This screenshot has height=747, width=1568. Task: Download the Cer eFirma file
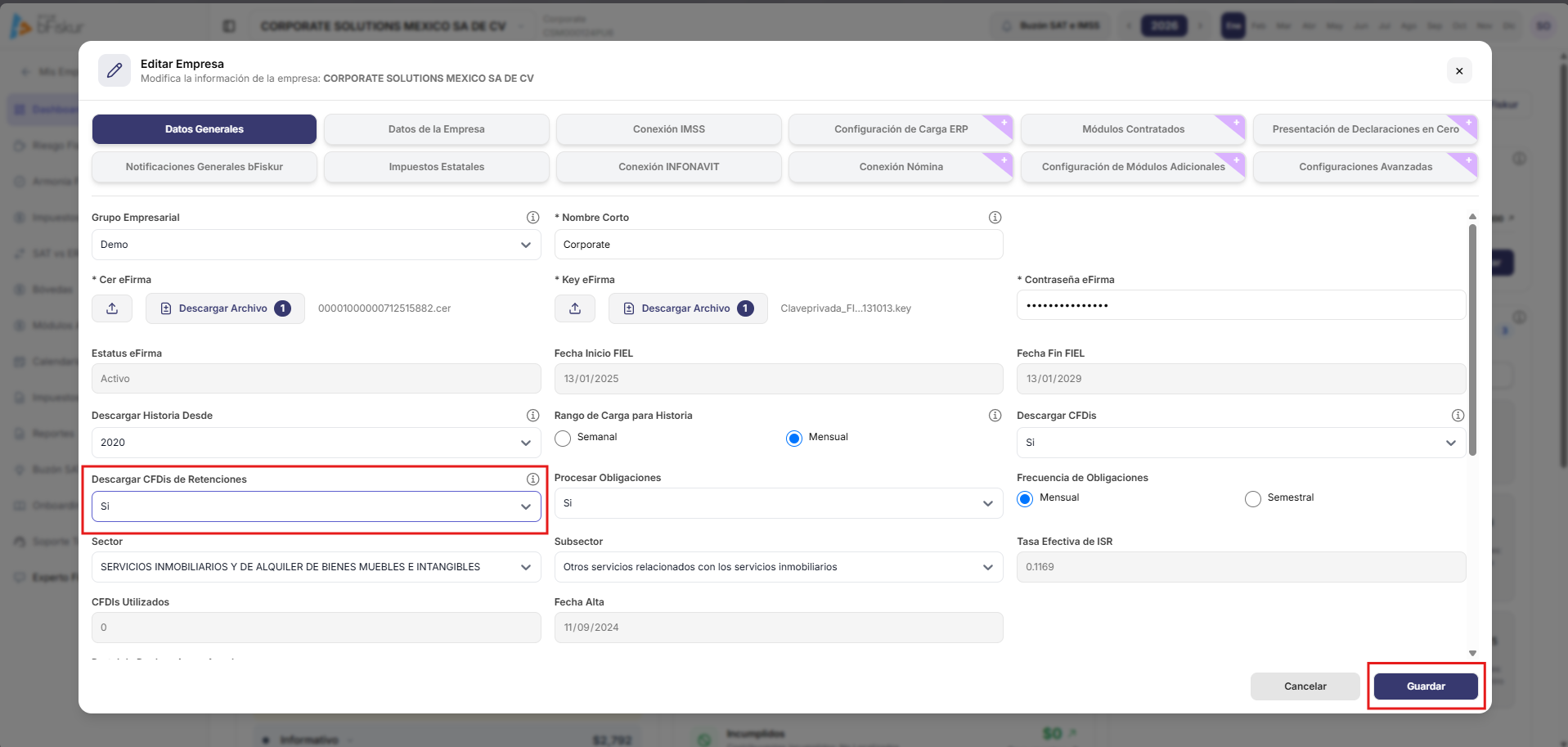225,308
